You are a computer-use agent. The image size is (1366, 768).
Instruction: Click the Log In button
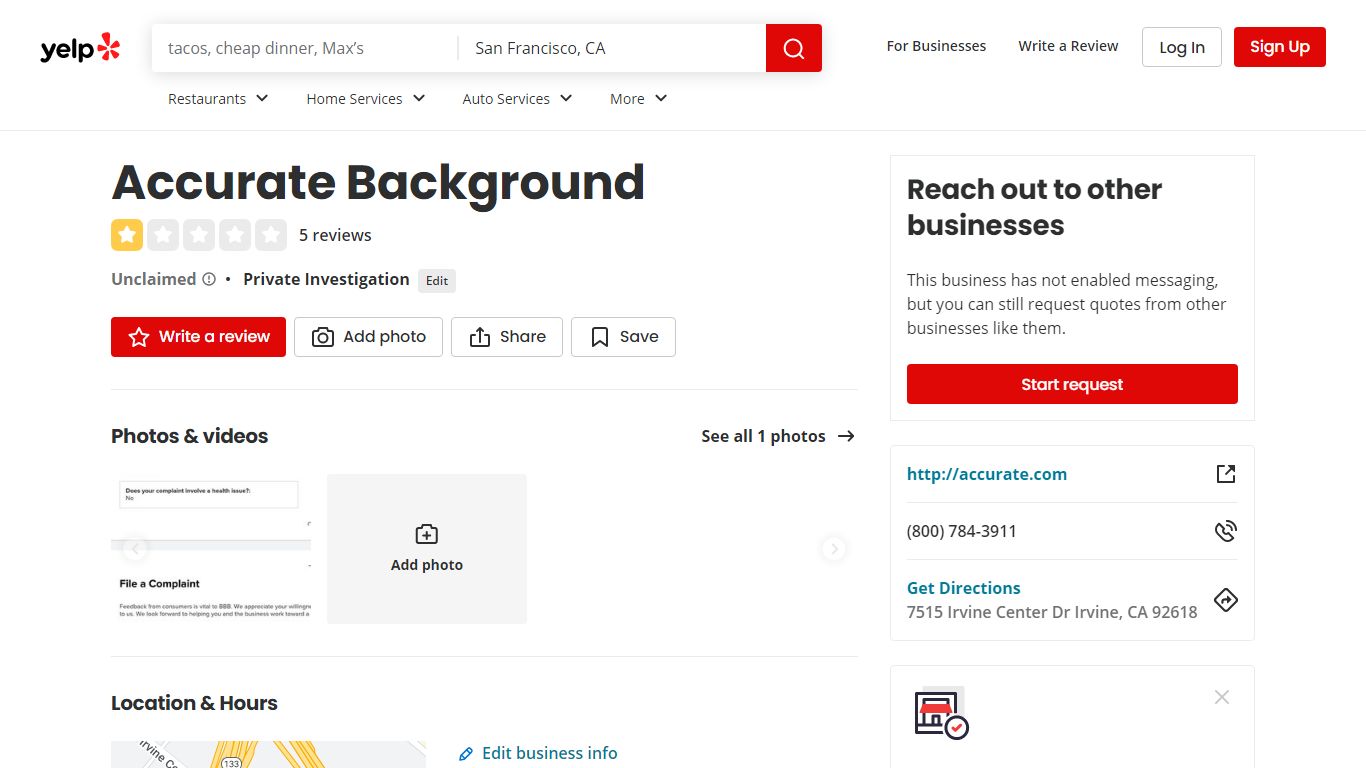pyautogui.click(x=1182, y=47)
